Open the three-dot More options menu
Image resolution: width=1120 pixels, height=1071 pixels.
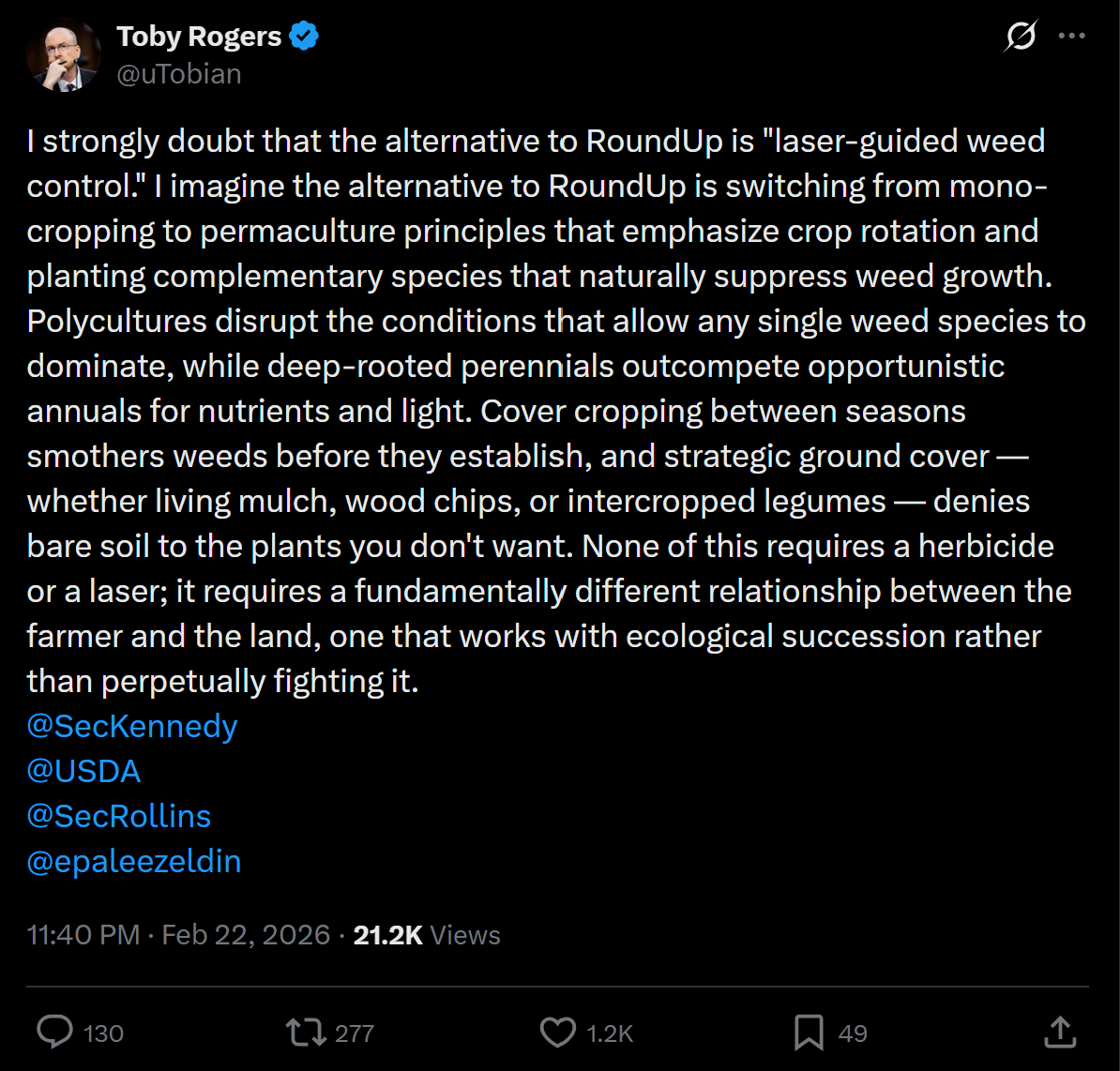click(x=1071, y=37)
